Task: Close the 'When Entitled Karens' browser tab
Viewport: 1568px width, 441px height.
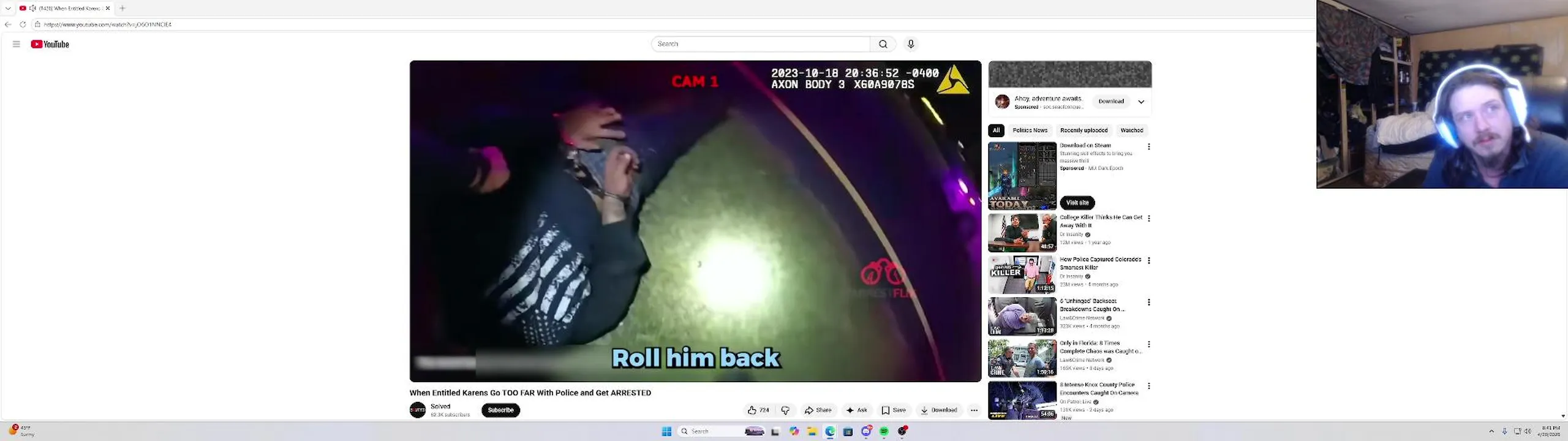Action: pyautogui.click(x=108, y=8)
